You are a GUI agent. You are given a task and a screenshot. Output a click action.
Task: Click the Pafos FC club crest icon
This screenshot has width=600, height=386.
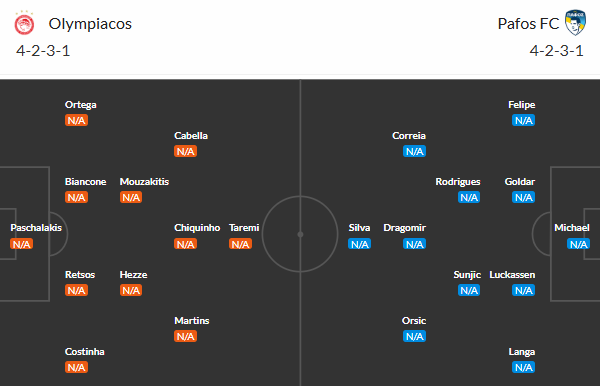tap(575, 23)
